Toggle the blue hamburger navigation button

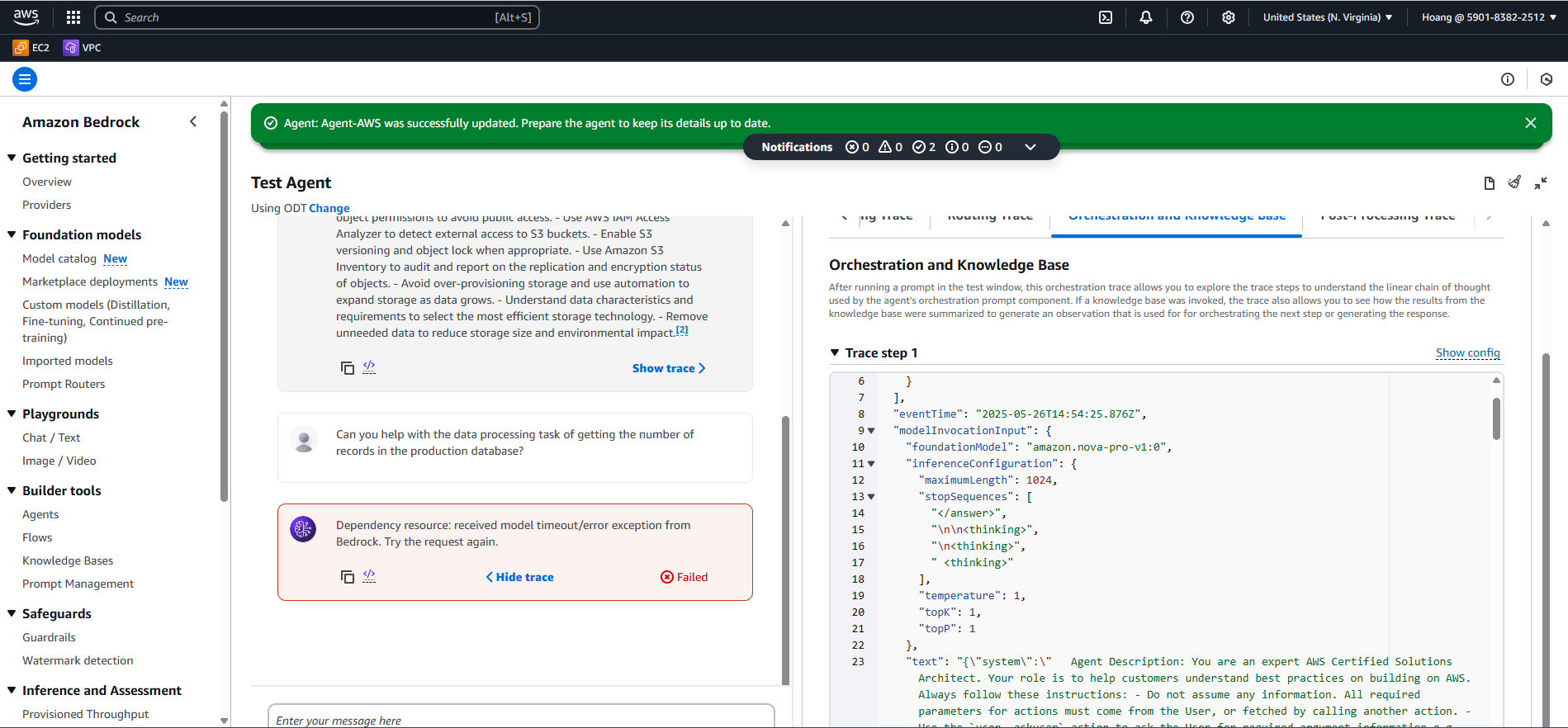25,79
